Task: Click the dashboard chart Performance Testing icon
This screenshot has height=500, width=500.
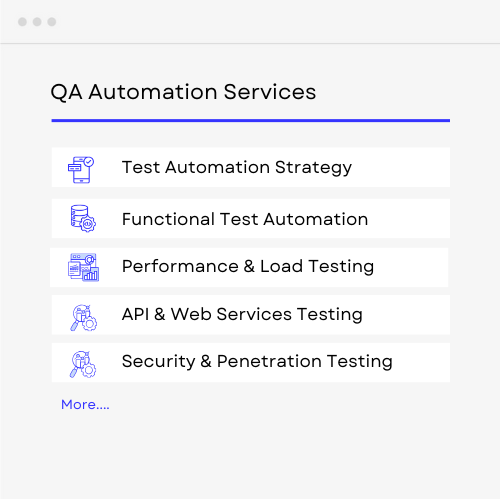Action: (x=83, y=267)
